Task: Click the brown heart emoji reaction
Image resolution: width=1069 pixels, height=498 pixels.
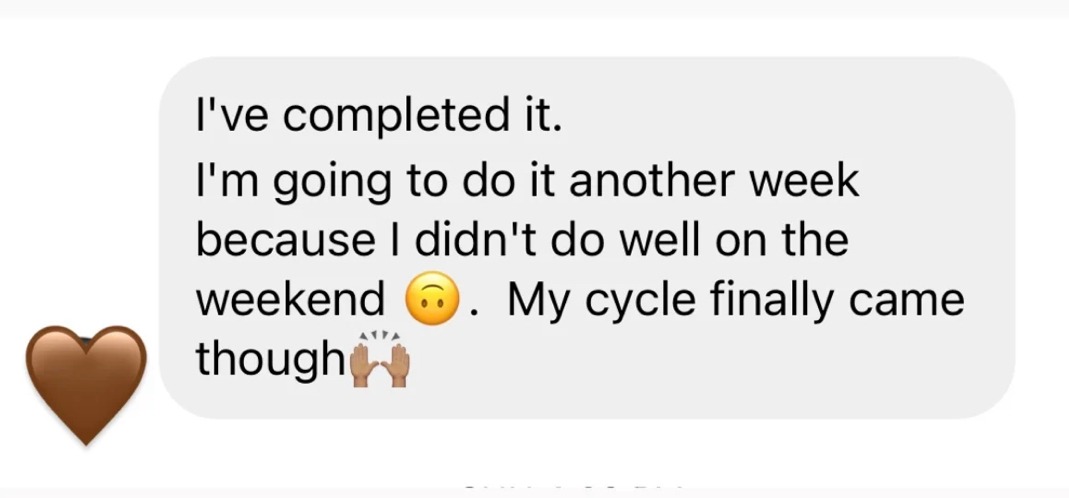Action: coord(85,383)
